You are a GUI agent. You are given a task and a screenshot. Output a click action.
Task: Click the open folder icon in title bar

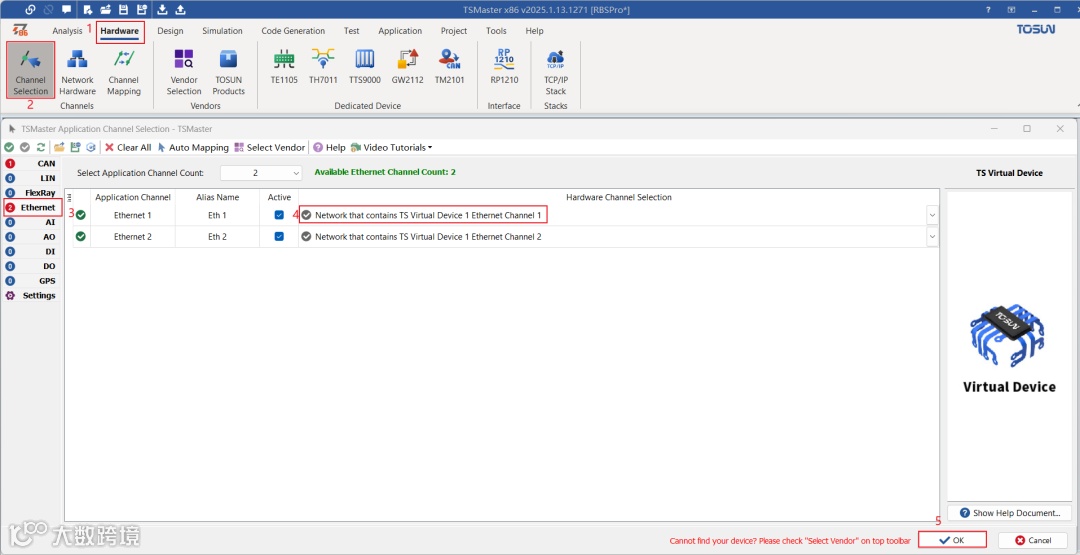(105, 10)
